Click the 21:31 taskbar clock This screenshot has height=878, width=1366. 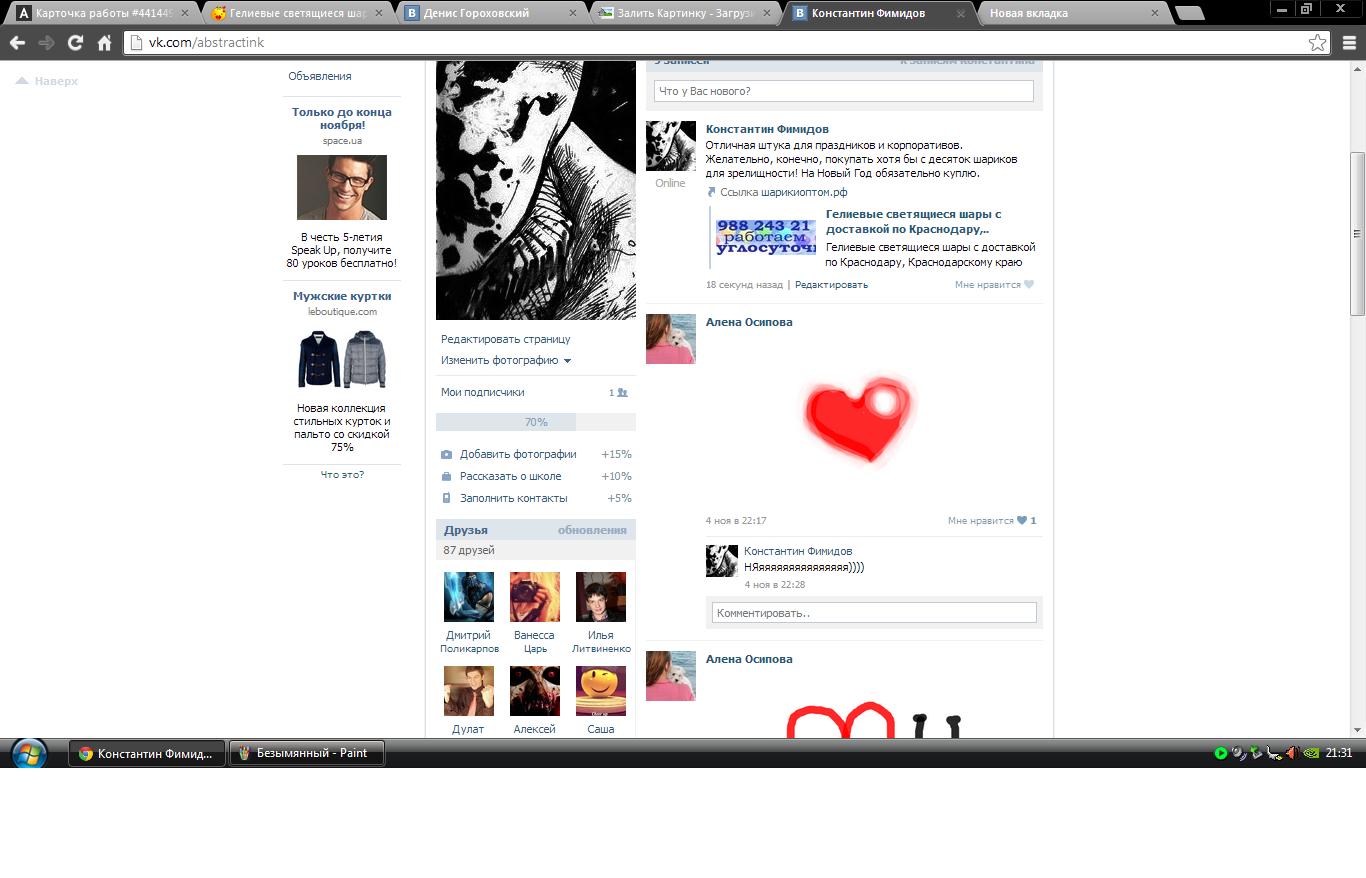point(1339,753)
